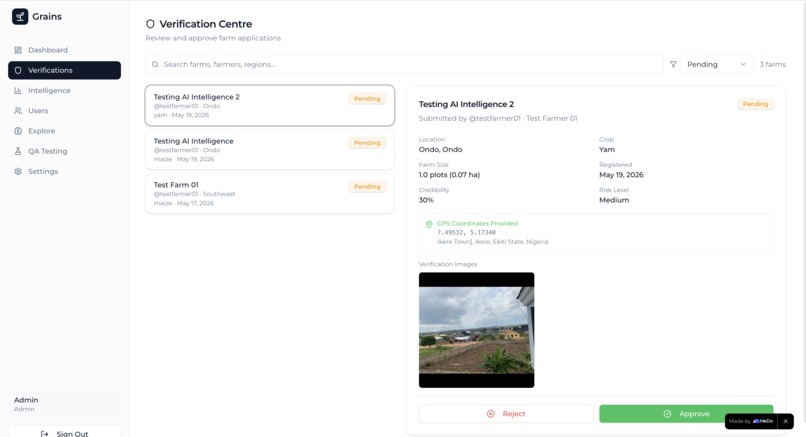The height and width of the screenshot is (437, 806).
Task: Click Pending badge in detail panel header
Action: tap(755, 104)
